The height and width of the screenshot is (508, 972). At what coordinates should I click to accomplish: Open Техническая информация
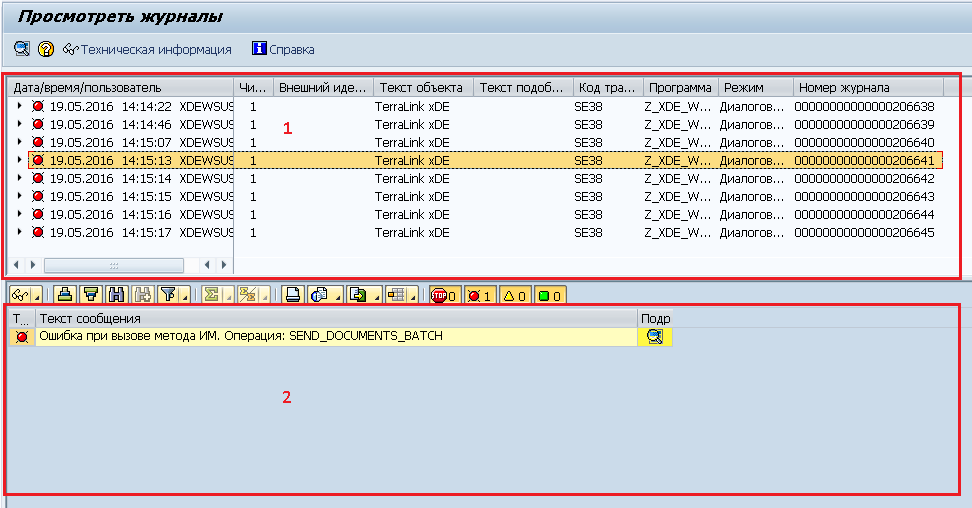click(x=147, y=49)
